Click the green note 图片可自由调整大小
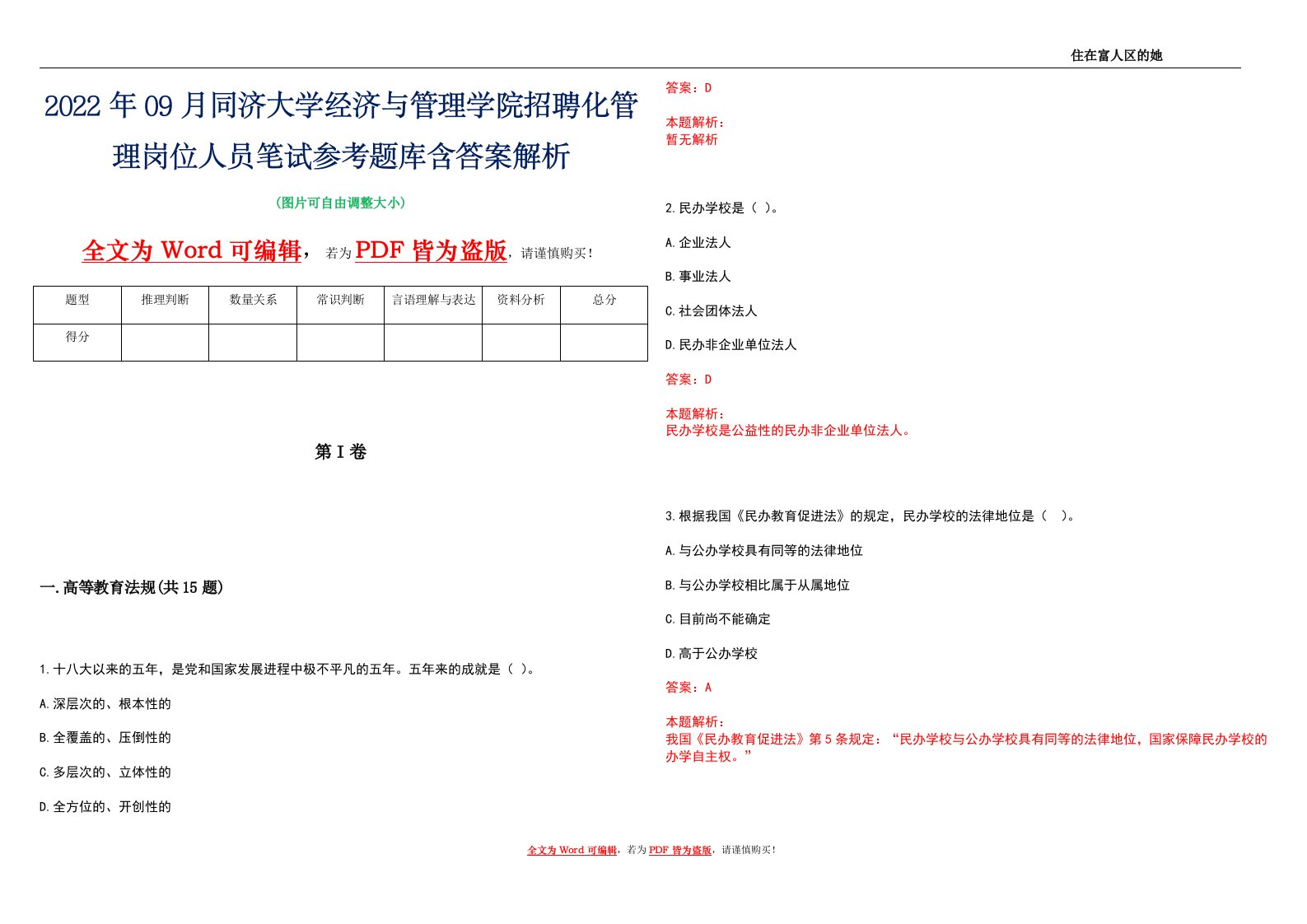Image resolution: width=1307 pixels, height=924 pixels. [x=341, y=203]
